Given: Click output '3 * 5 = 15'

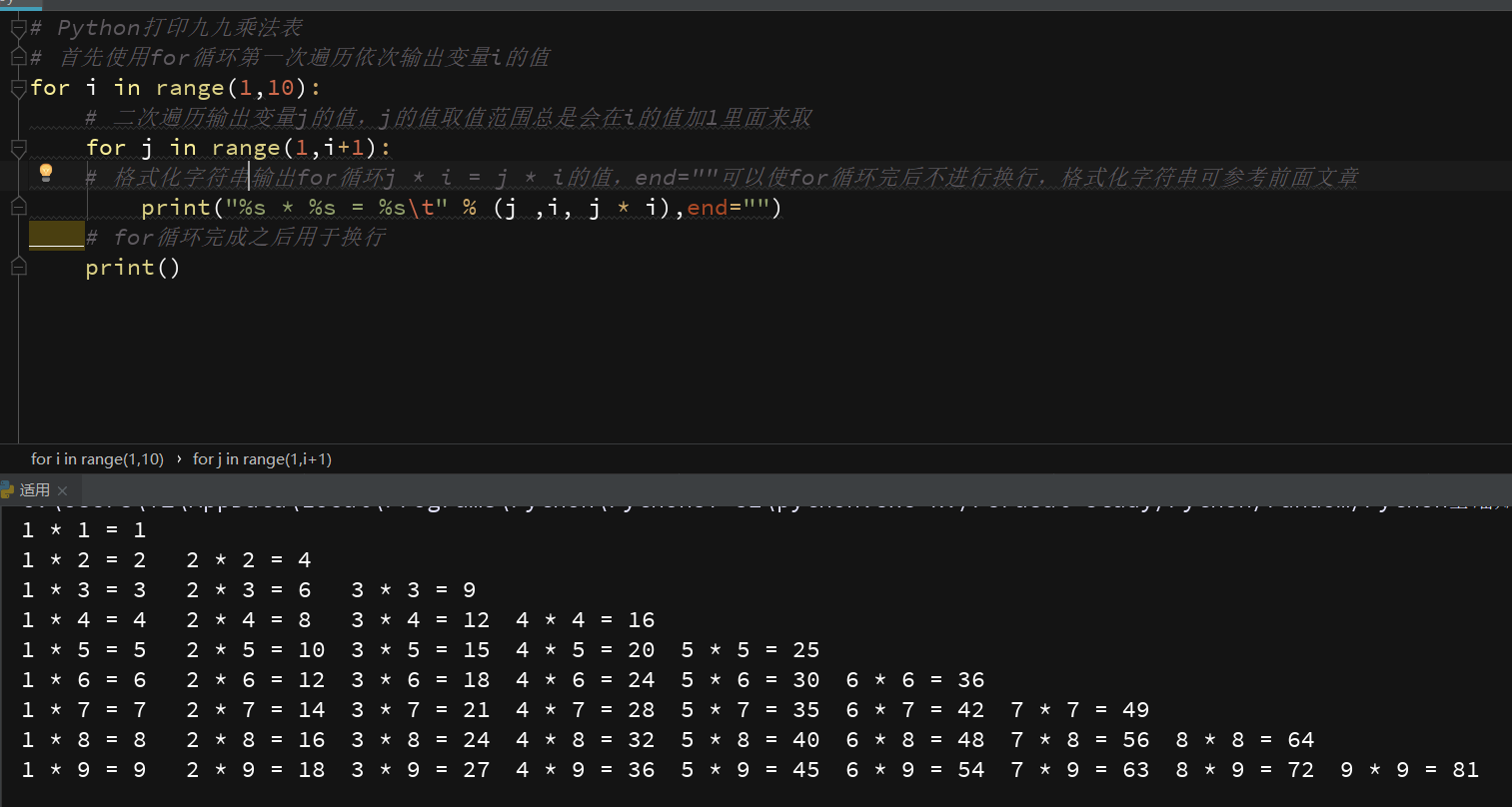Looking at the screenshot, I should [x=421, y=650].
